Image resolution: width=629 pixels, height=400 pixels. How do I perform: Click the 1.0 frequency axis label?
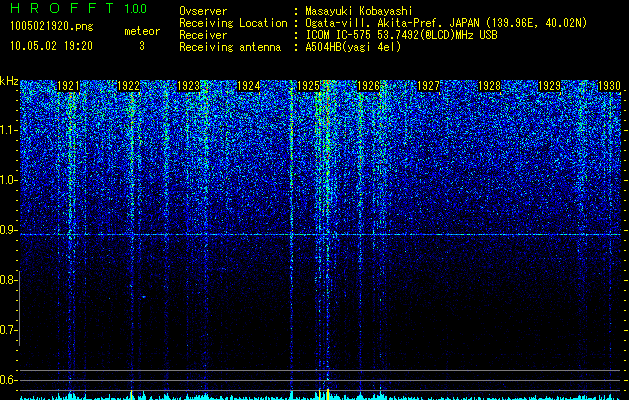[x=9, y=180]
